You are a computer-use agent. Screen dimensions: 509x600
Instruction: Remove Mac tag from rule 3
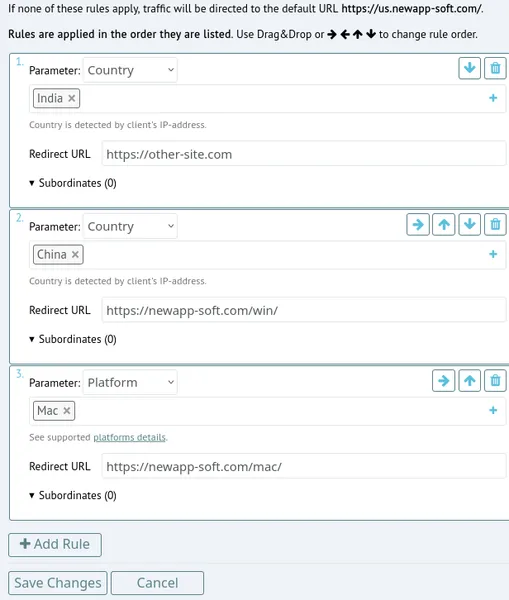(x=67, y=411)
